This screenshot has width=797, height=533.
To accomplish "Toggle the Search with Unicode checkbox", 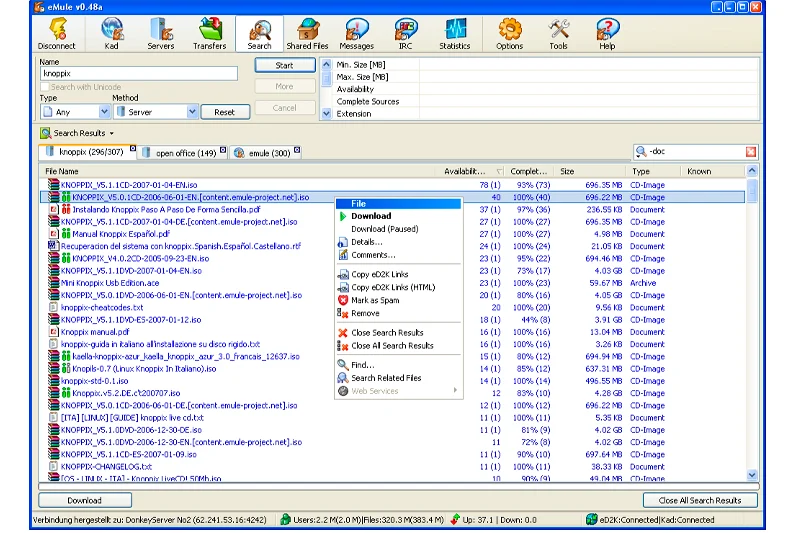I will (x=45, y=87).
